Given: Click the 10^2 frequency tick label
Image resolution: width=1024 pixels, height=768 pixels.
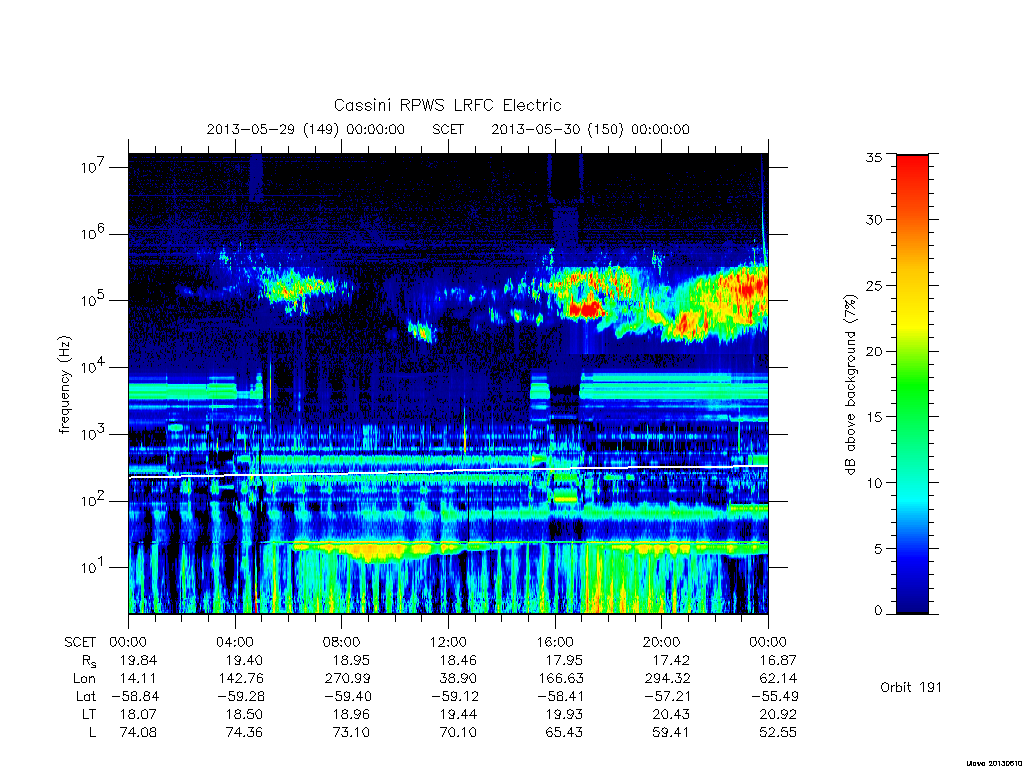Looking at the screenshot, I should 93,500.
